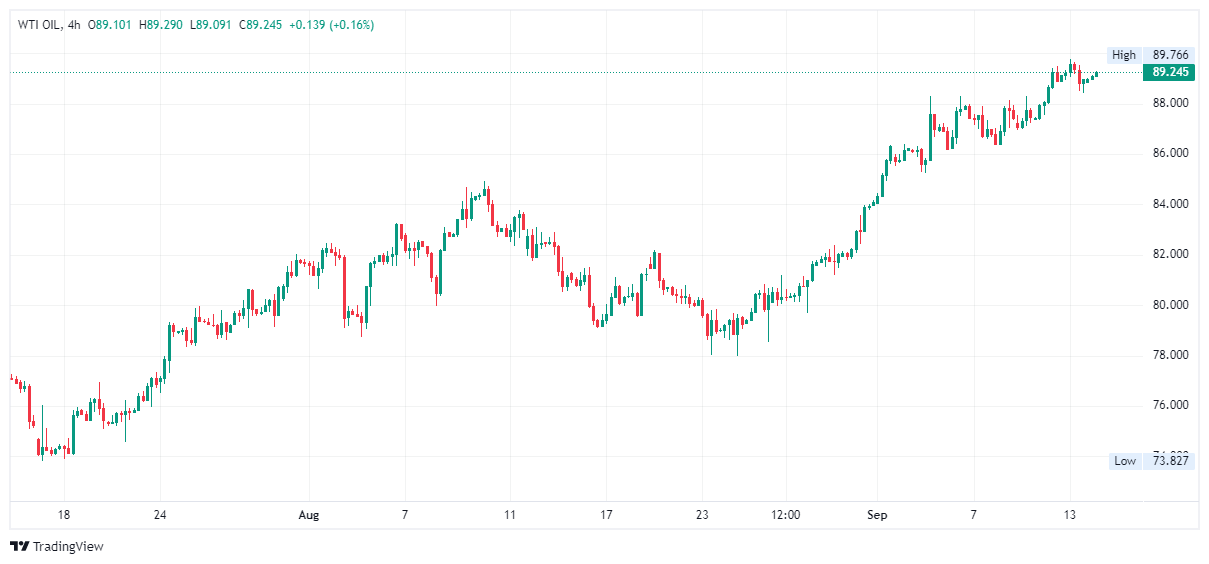Click the Aug label on time axis
Viewport: 1209px width, 564px height.
[309, 515]
